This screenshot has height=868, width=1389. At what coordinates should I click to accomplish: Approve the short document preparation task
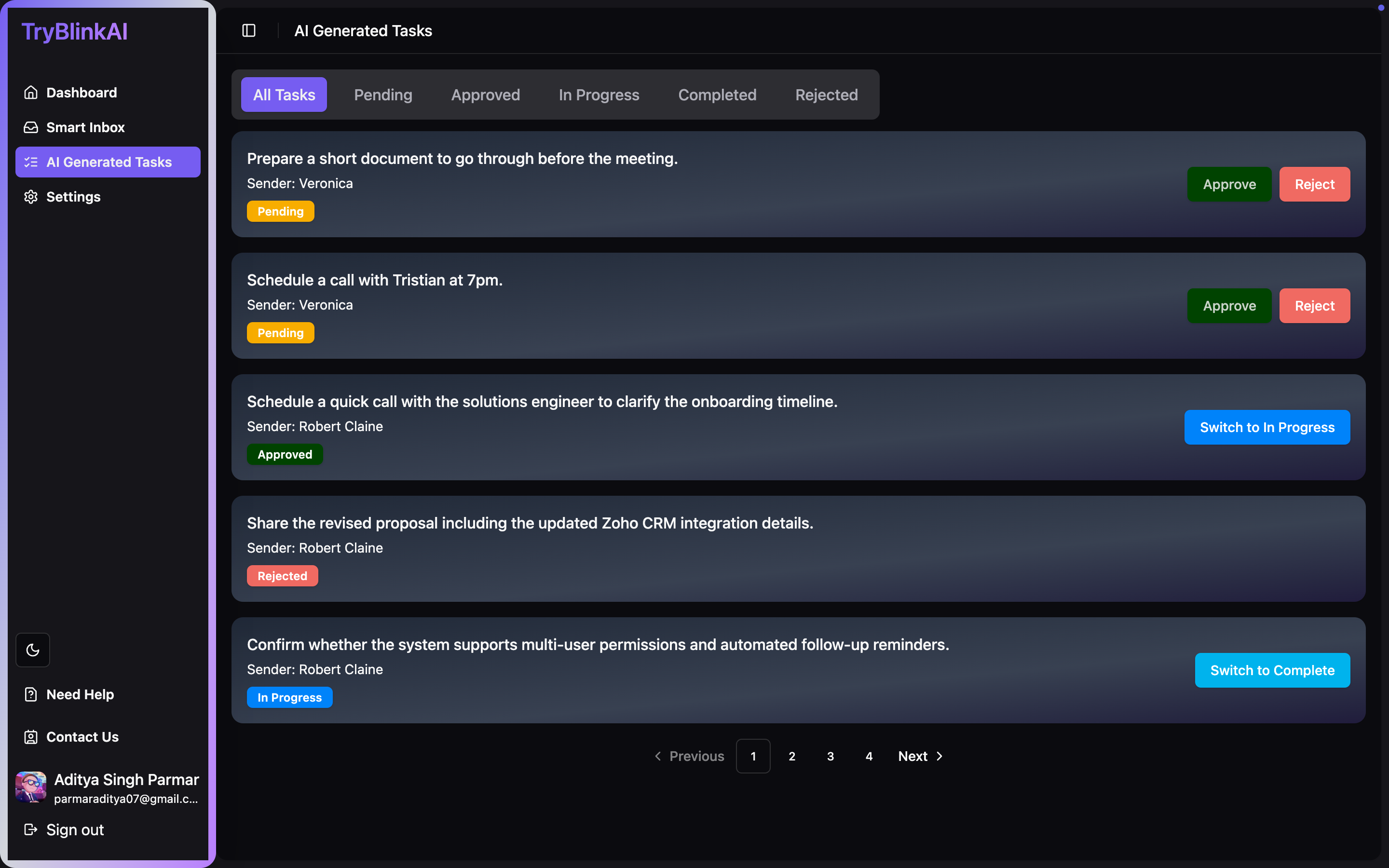pyautogui.click(x=1229, y=184)
